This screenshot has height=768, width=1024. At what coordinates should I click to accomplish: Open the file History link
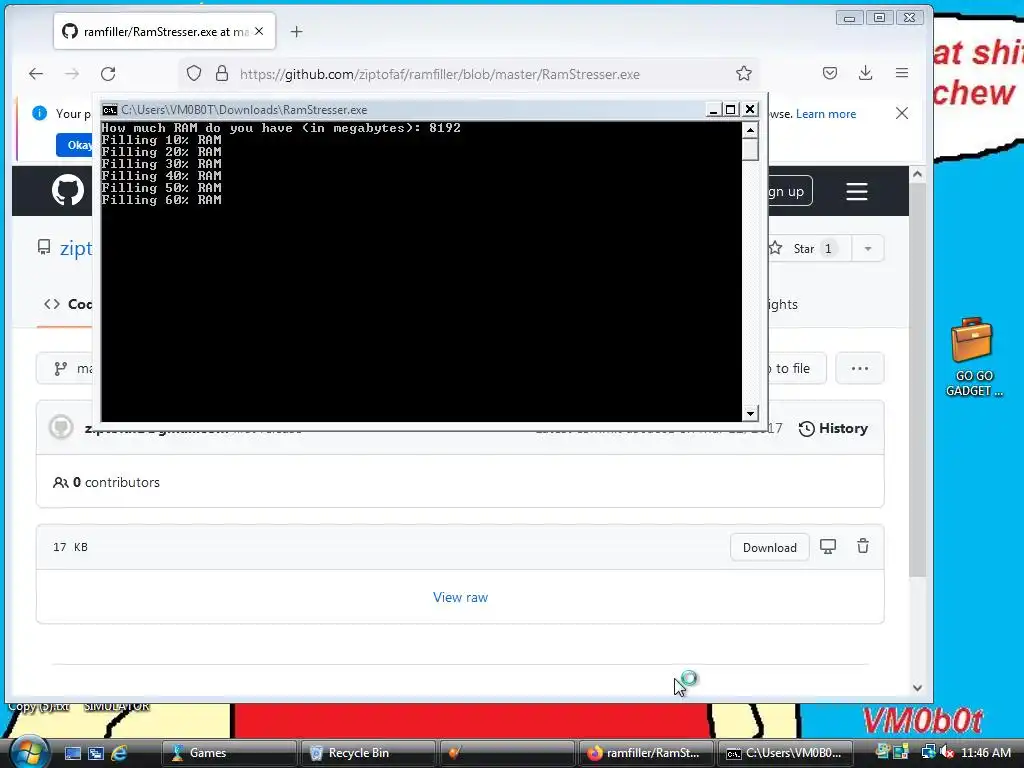[833, 428]
